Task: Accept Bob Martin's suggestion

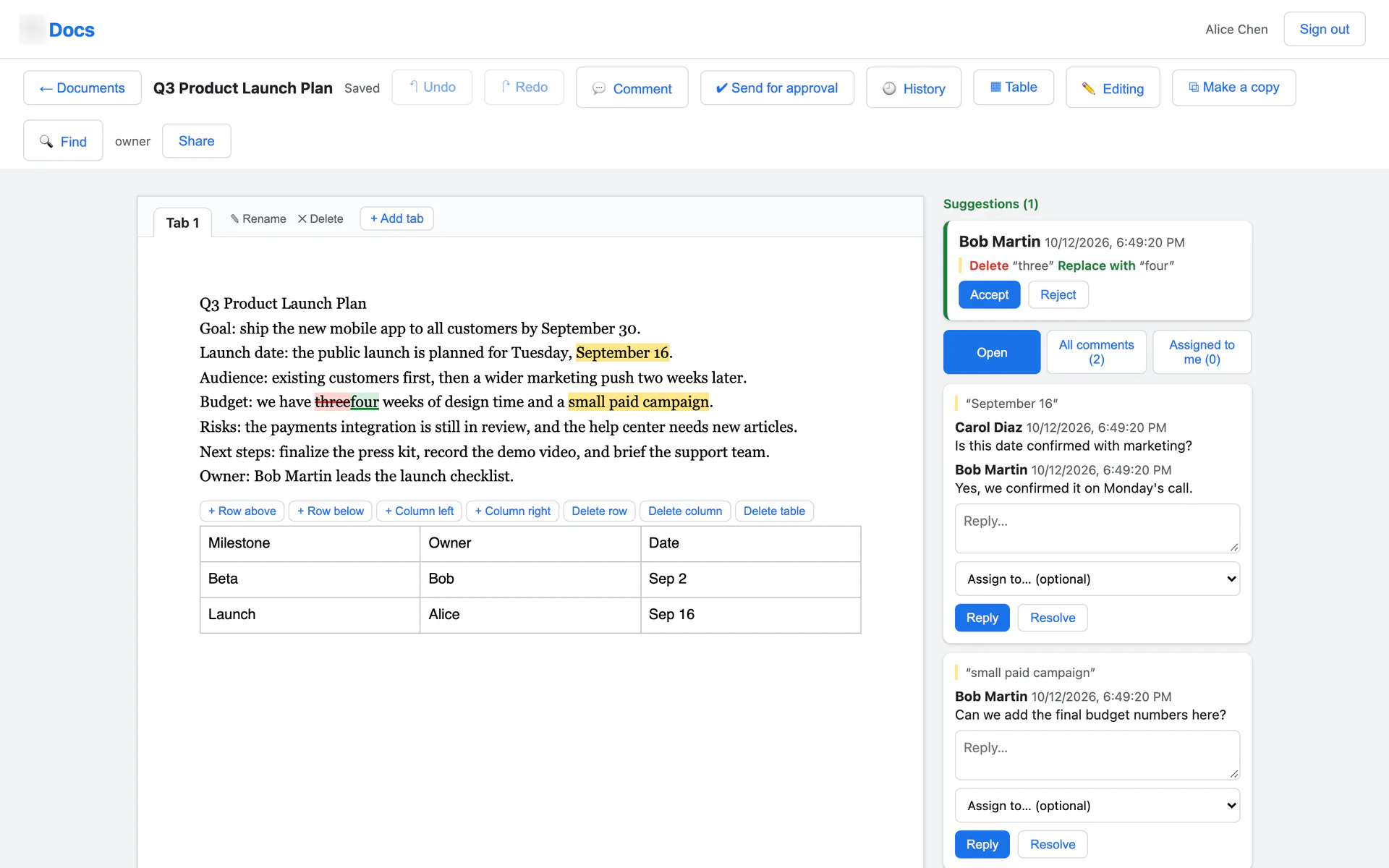Action: pyautogui.click(x=989, y=294)
